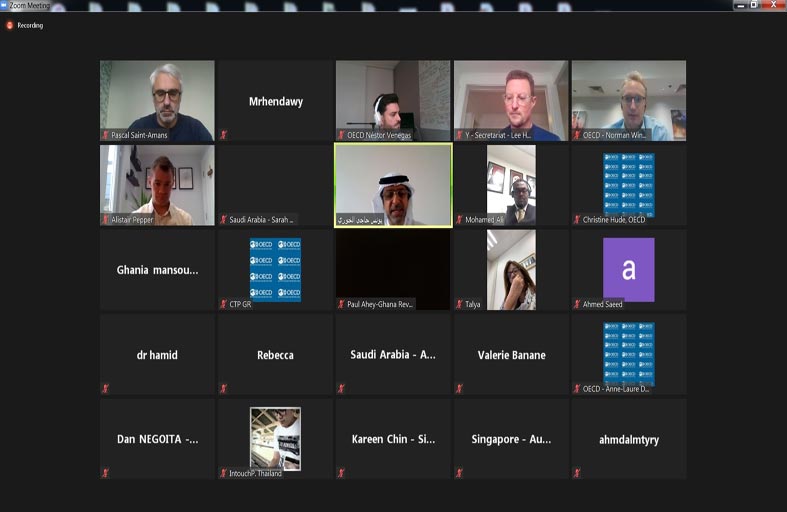Image resolution: width=787 pixels, height=512 pixels.
Task: Click the Recording status text label
Action: point(30,25)
